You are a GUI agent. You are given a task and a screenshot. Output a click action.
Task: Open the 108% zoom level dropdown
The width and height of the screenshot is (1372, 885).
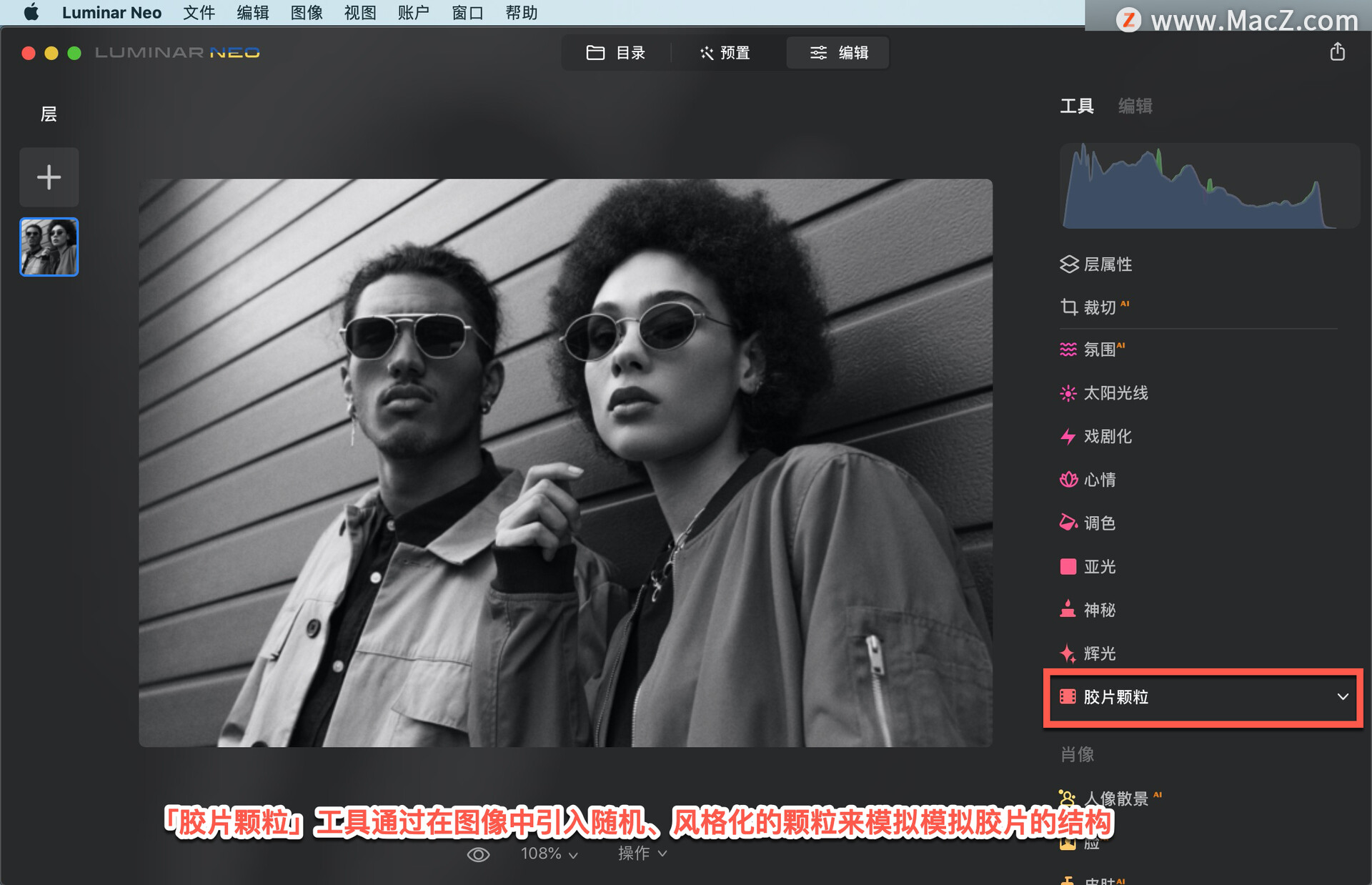[549, 854]
